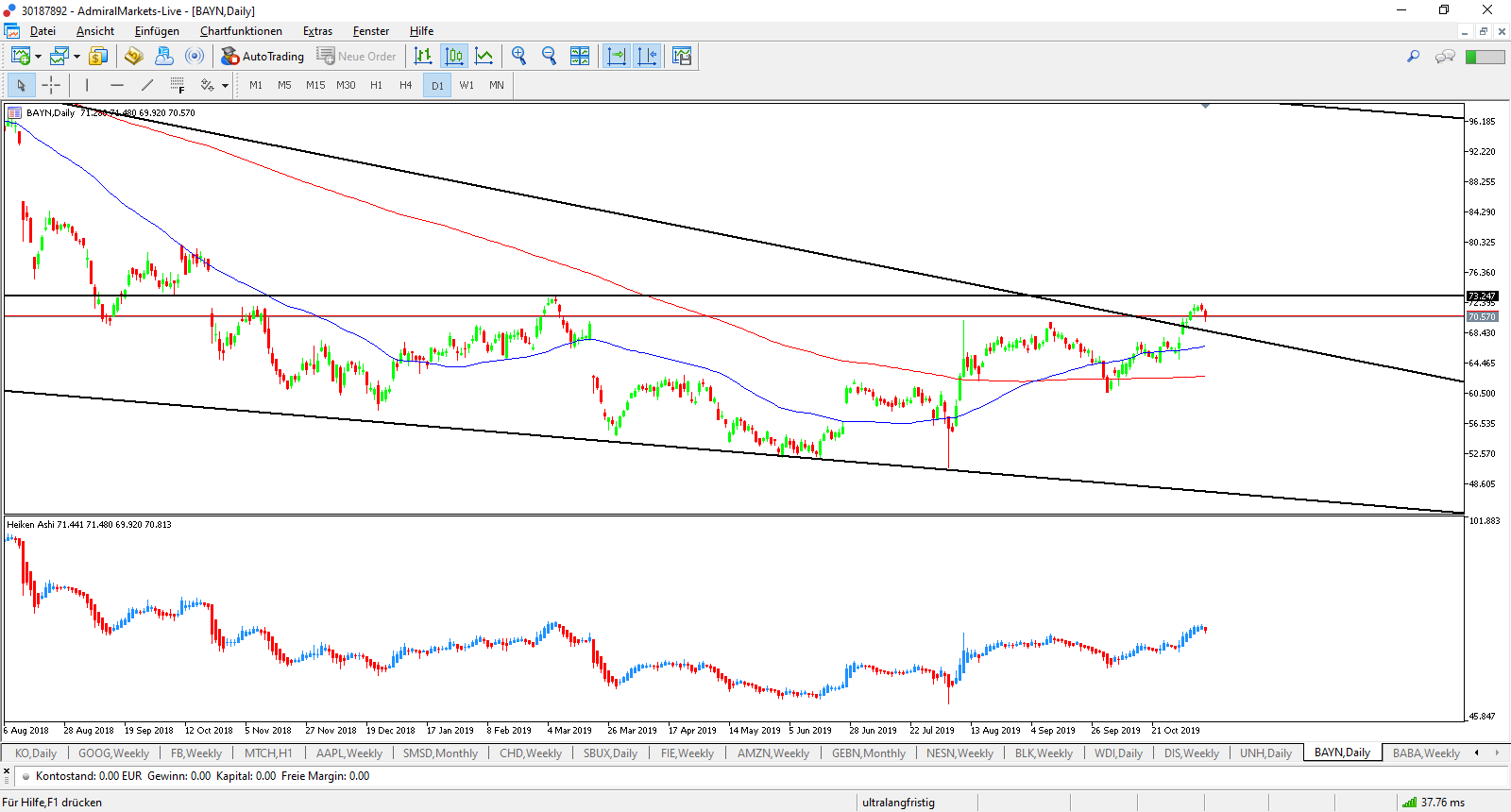The width and height of the screenshot is (1511, 812).
Task: Open the Hilfe menu
Action: click(x=421, y=31)
